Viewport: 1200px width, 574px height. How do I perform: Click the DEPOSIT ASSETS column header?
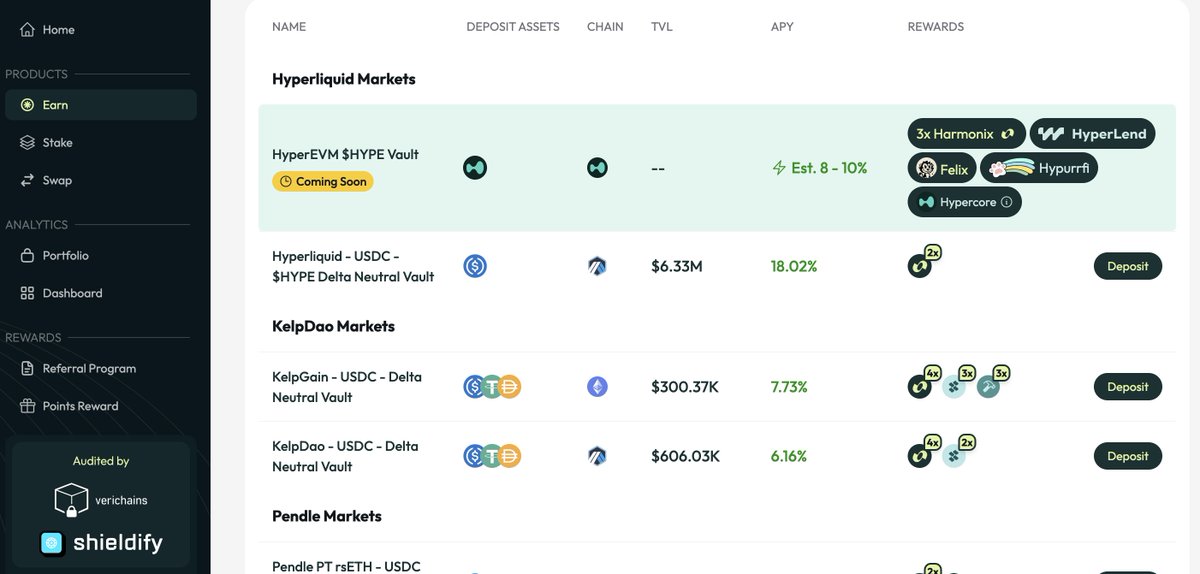point(513,27)
